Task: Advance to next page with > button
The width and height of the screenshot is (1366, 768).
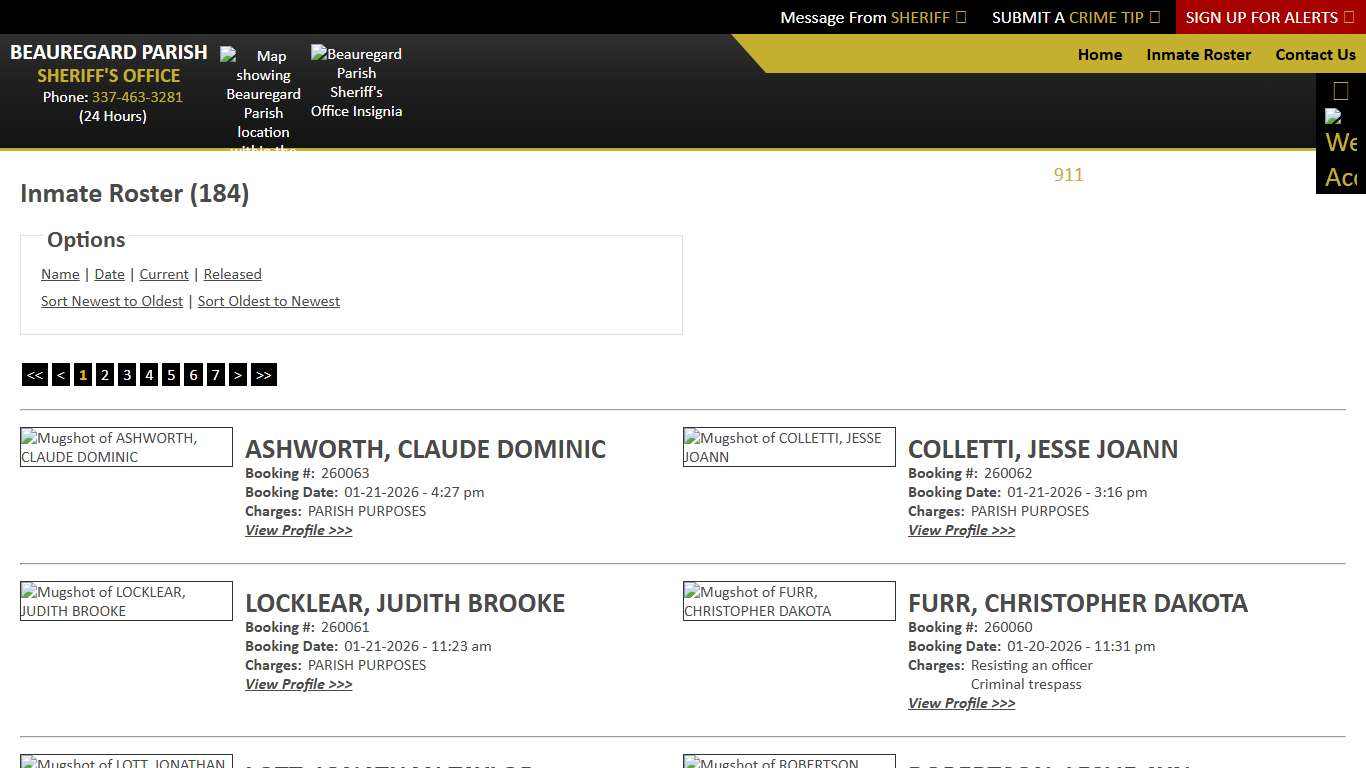Action: 237,375
